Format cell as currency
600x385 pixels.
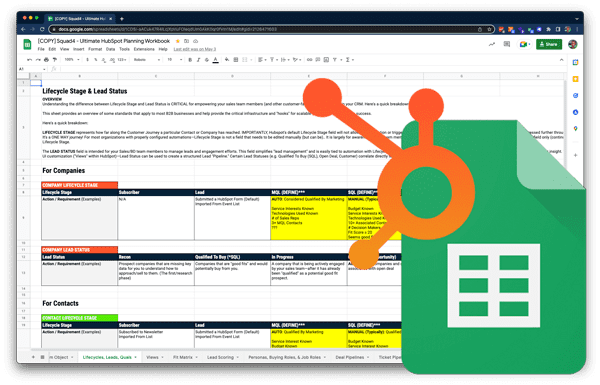coord(88,60)
